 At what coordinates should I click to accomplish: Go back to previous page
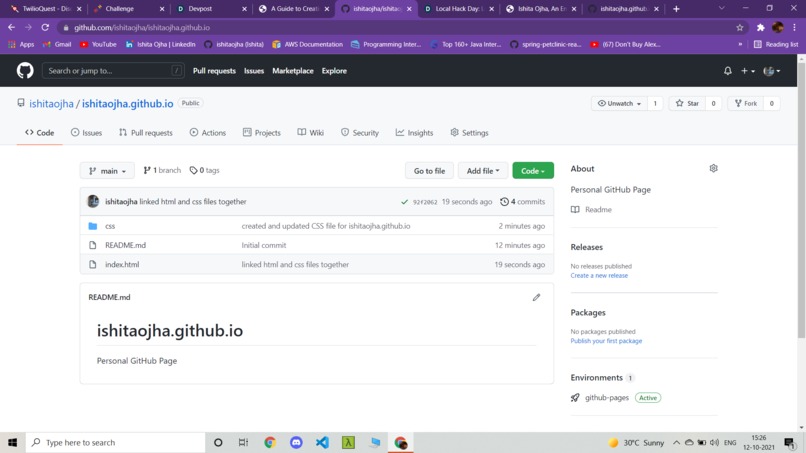tap(11, 27)
